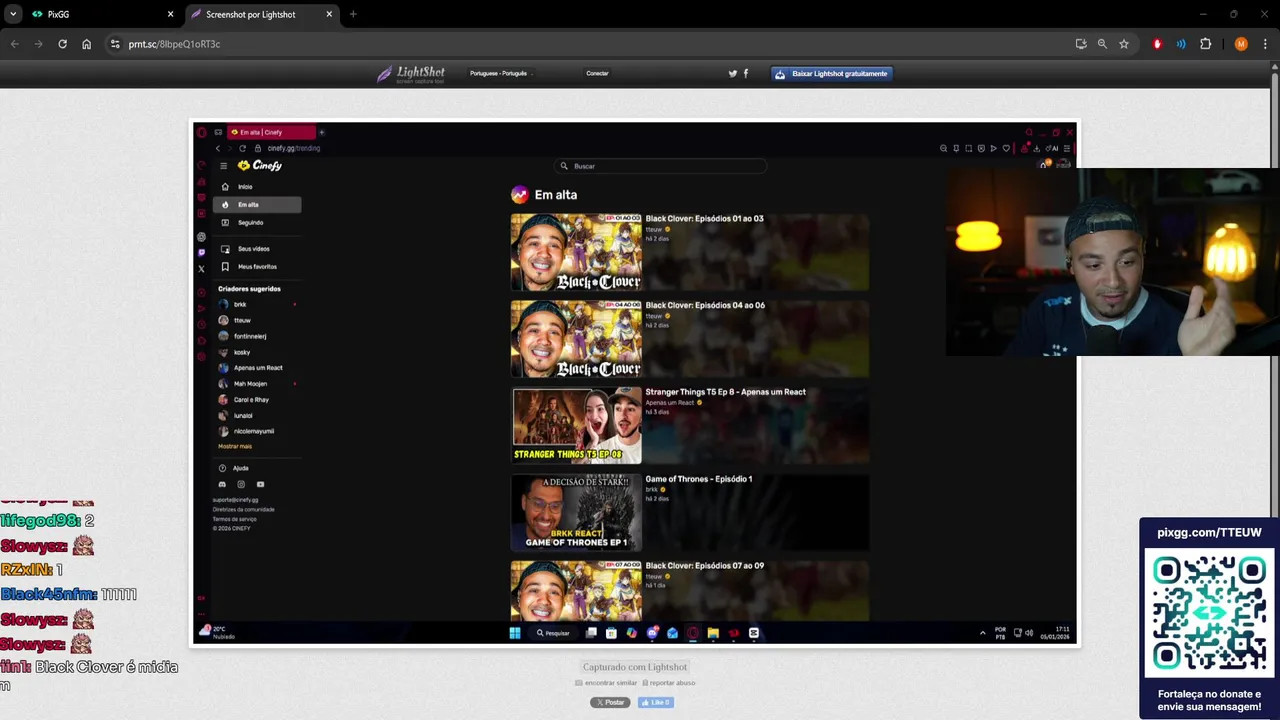Select Seguindo in Cinefy sidebar
The image size is (1280, 720).
[257, 223]
